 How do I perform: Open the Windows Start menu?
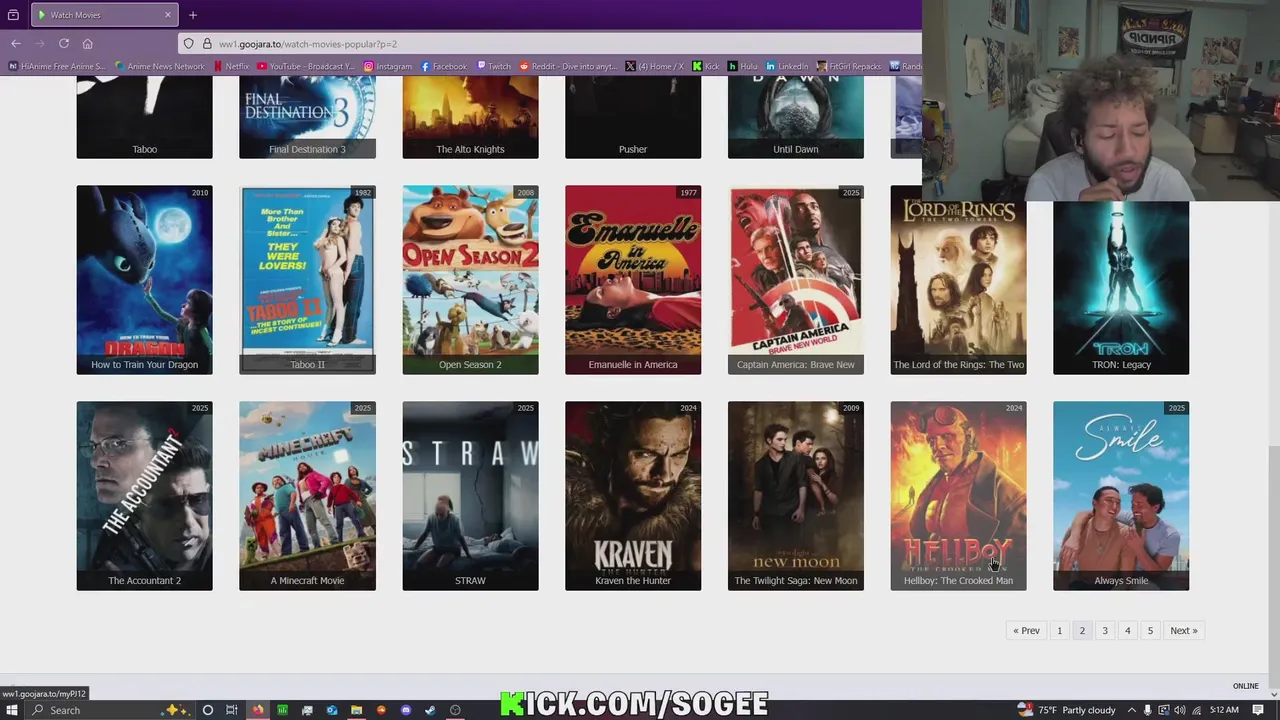pyautogui.click(x=12, y=710)
